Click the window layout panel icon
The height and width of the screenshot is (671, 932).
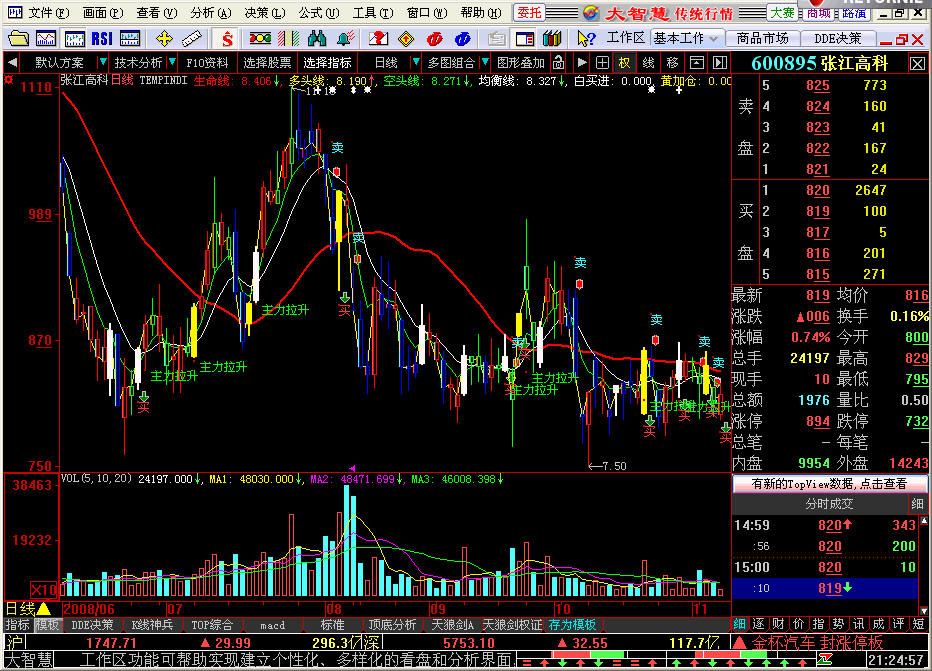click(524, 39)
